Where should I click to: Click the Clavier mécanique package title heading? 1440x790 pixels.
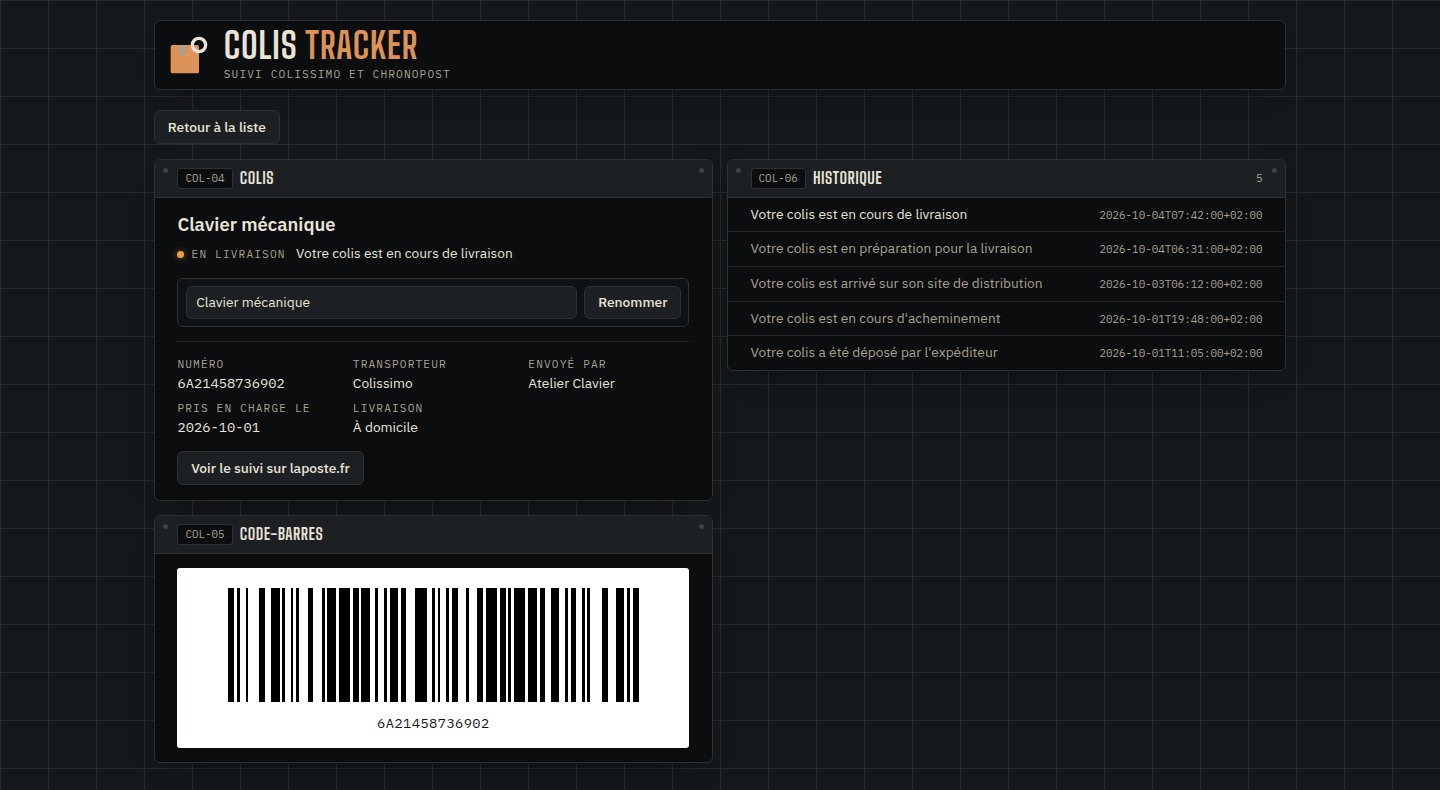(256, 225)
